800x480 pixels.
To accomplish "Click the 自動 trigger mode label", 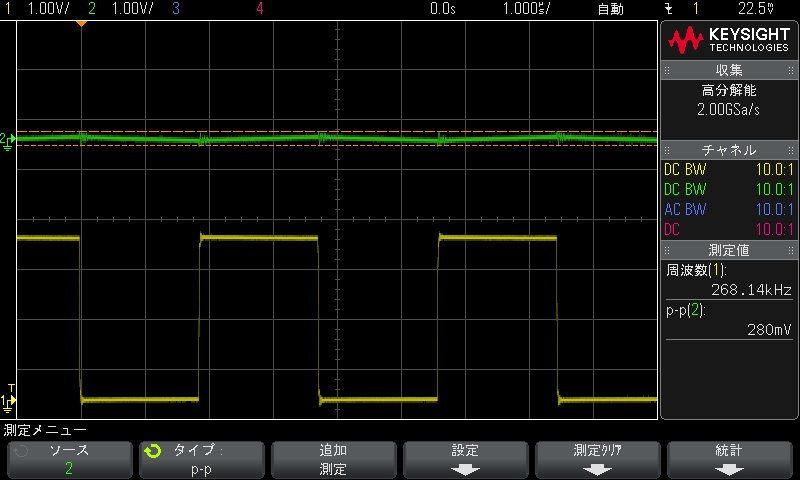I will (610, 9).
